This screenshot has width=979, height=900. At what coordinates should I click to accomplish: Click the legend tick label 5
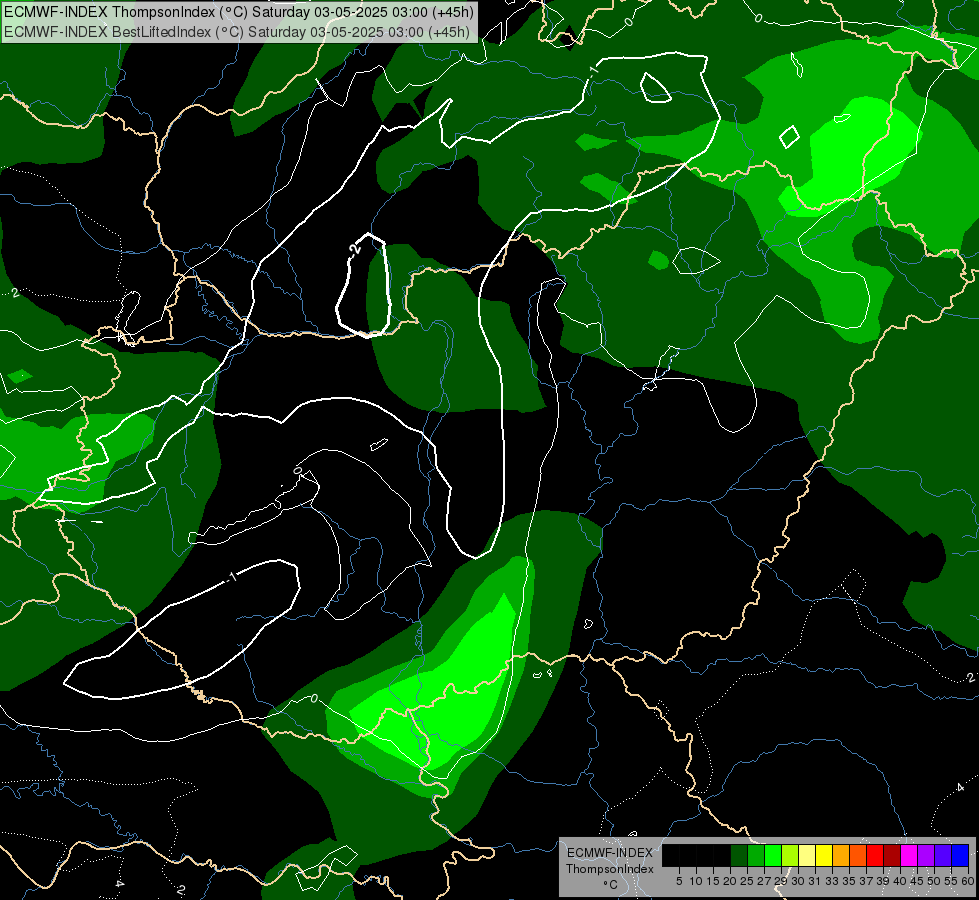tap(679, 881)
